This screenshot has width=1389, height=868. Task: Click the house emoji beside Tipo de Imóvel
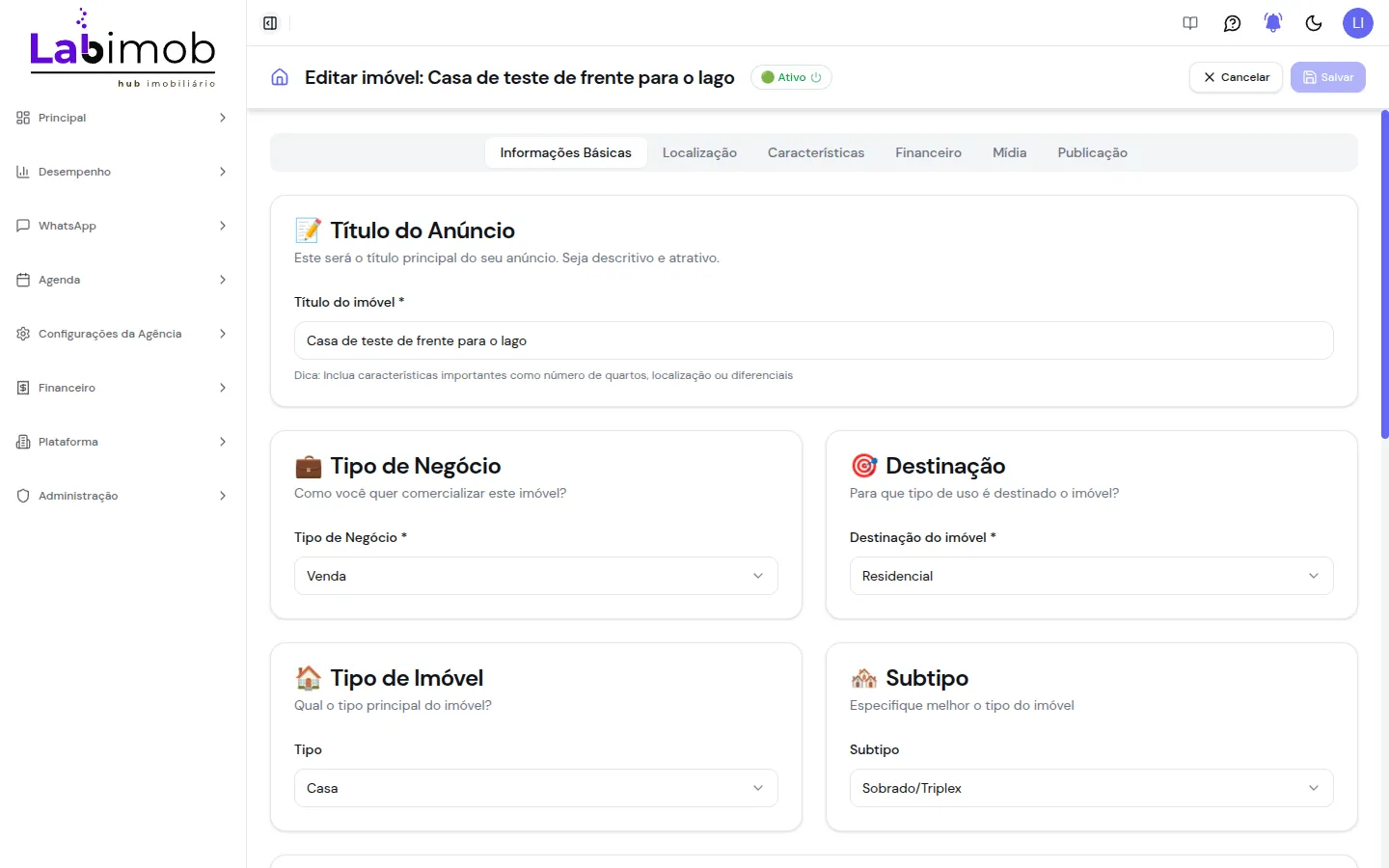pos(308,678)
